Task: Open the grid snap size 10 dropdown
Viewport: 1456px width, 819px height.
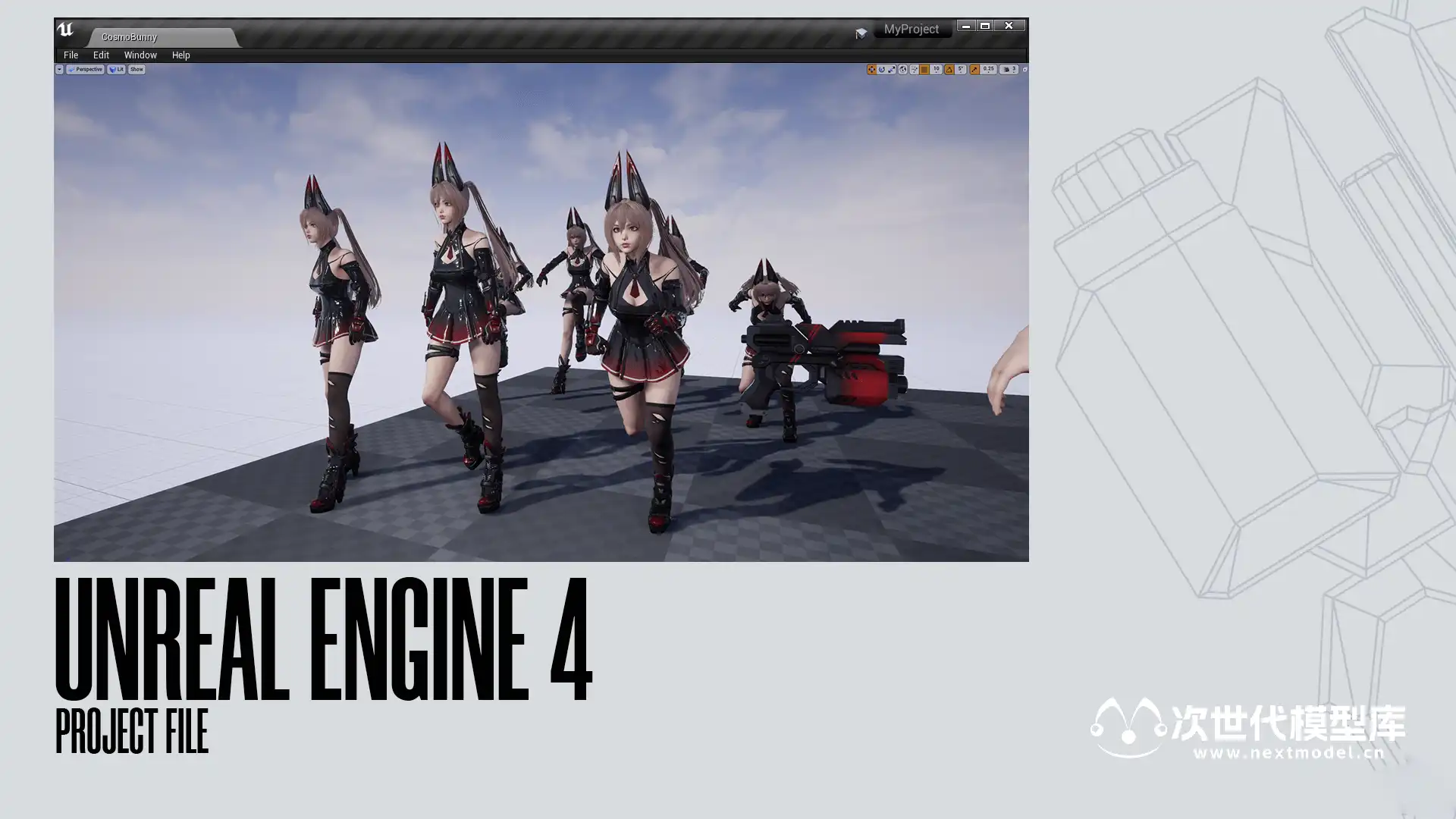Action: tap(937, 69)
